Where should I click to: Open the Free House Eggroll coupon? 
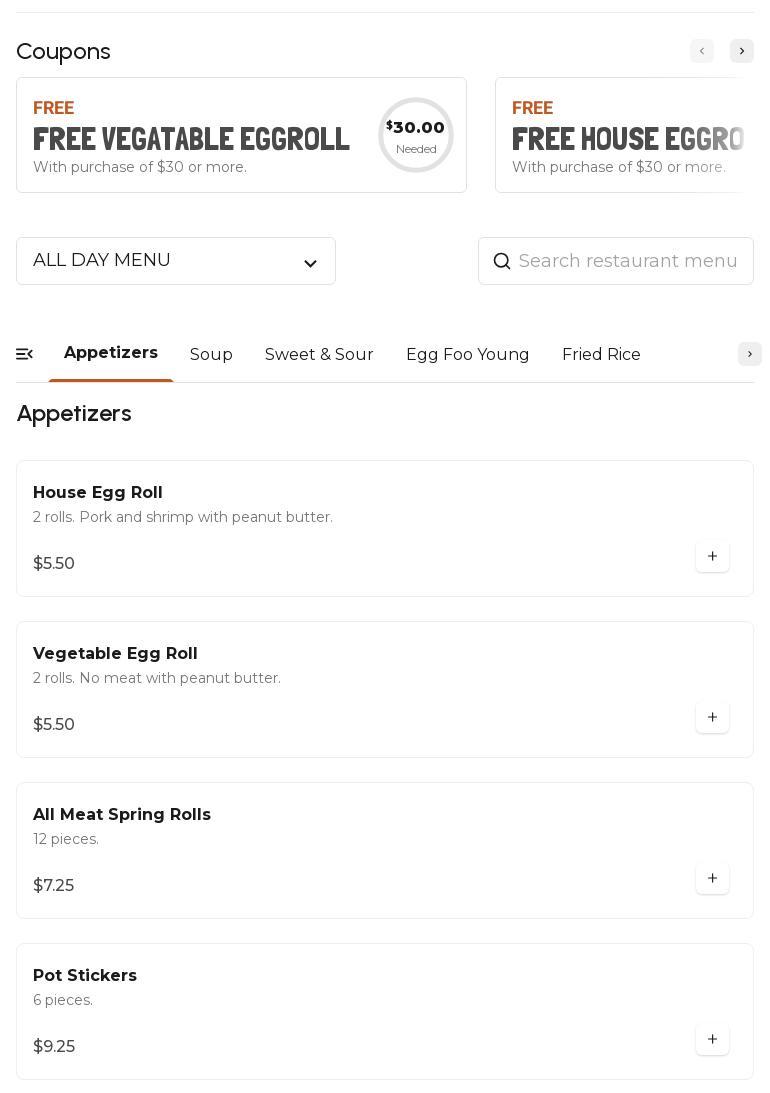(625, 135)
